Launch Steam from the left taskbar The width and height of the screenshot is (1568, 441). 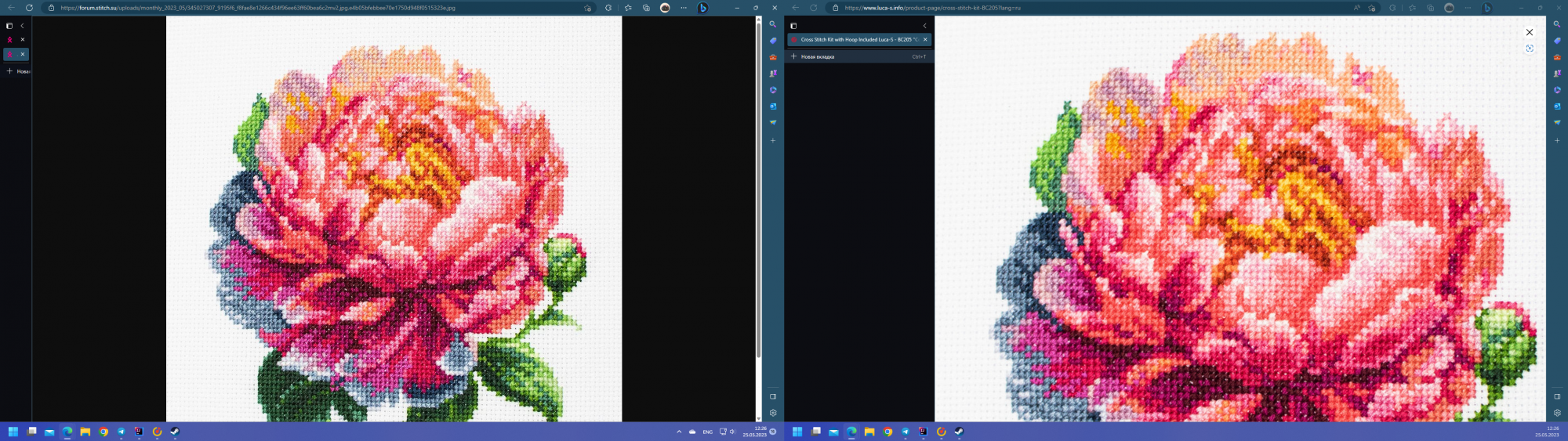[175, 432]
